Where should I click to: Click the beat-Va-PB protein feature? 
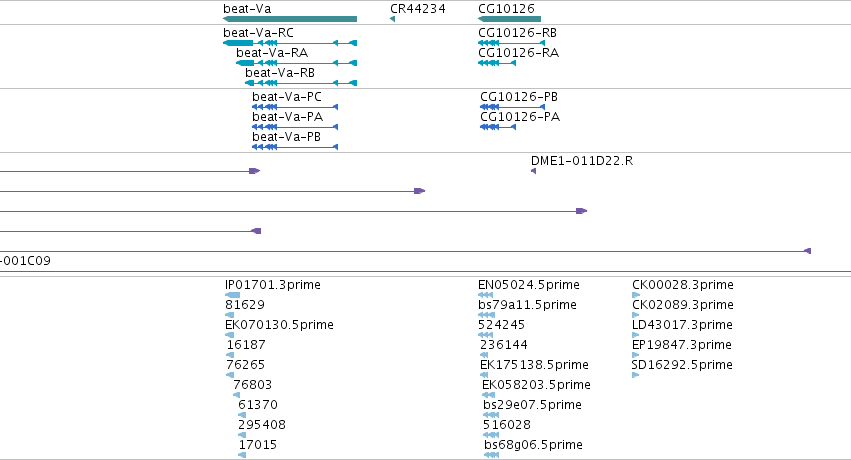tap(295, 147)
